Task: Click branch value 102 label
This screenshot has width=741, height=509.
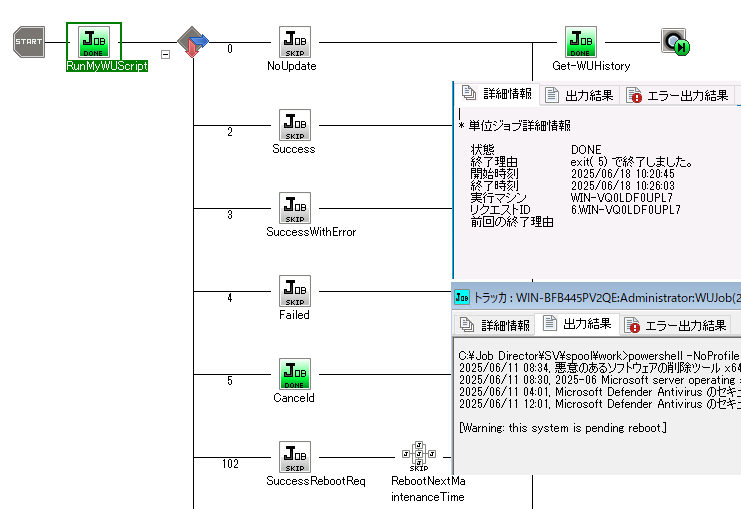Action: click(230, 464)
